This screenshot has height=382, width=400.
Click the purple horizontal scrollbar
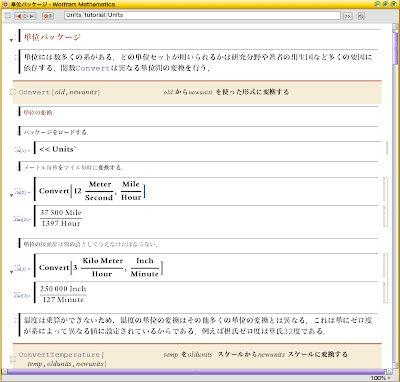(x=196, y=371)
